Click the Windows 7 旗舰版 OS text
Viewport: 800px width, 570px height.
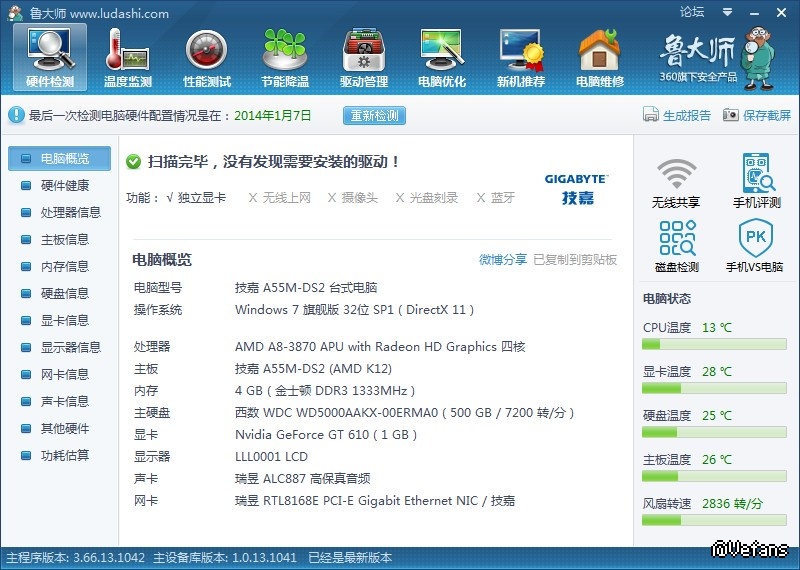[355, 309]
